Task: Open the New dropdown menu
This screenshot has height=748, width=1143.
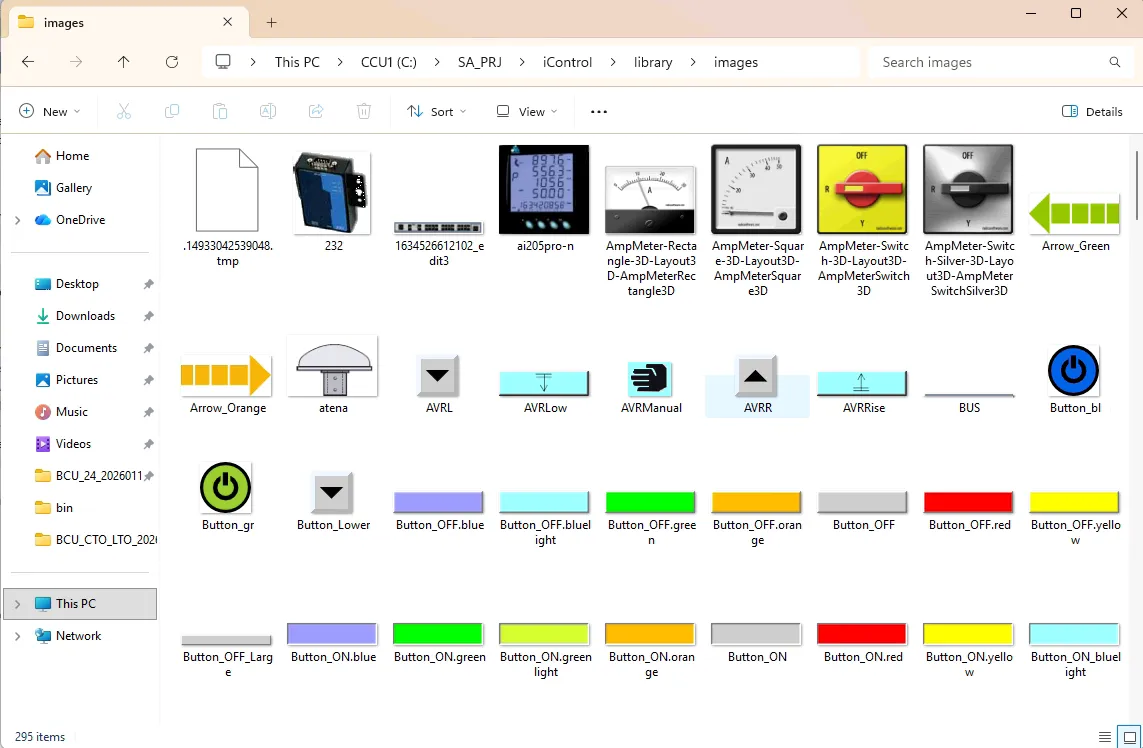Action: pos(50,112)
